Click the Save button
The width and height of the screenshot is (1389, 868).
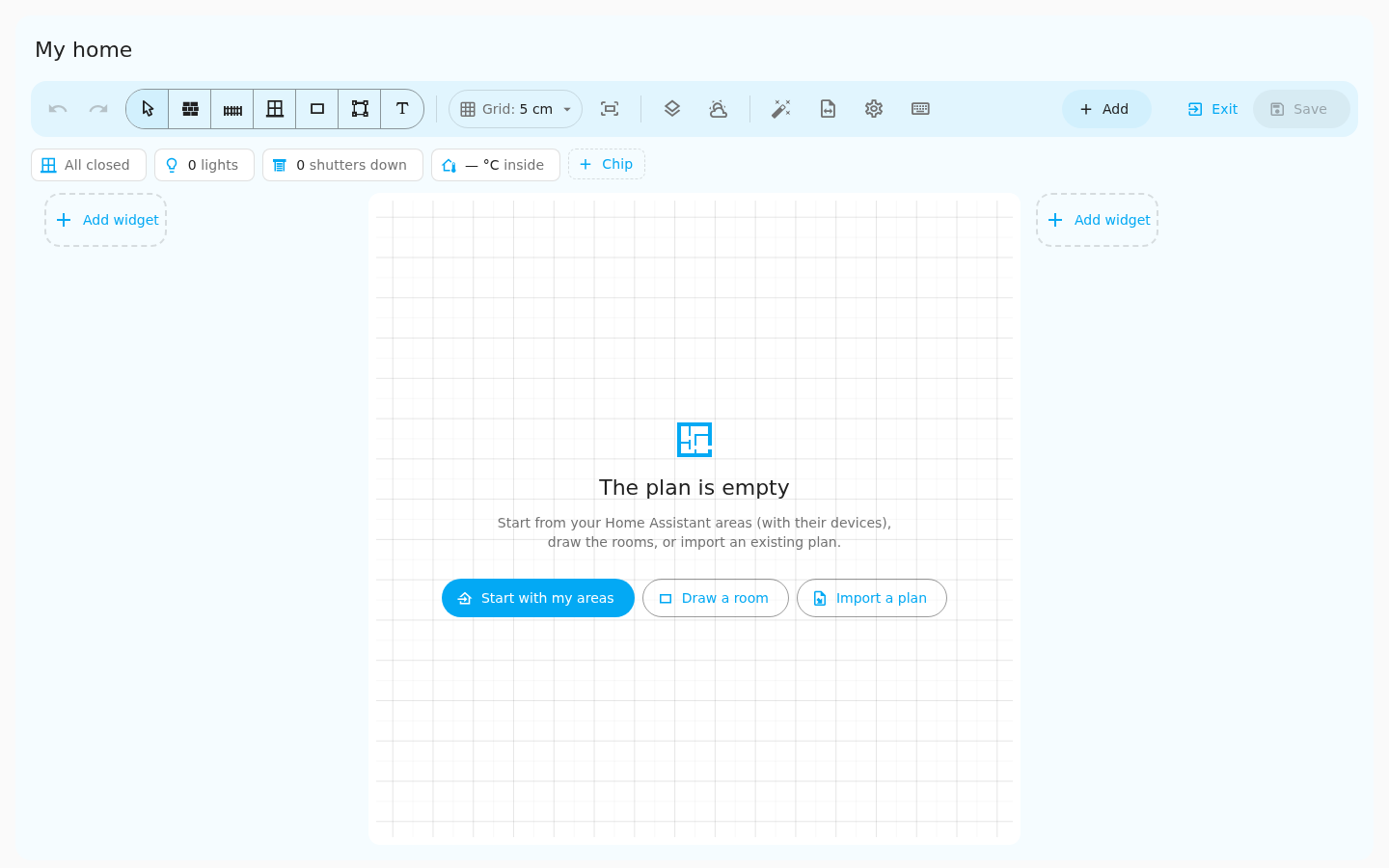1301,109
